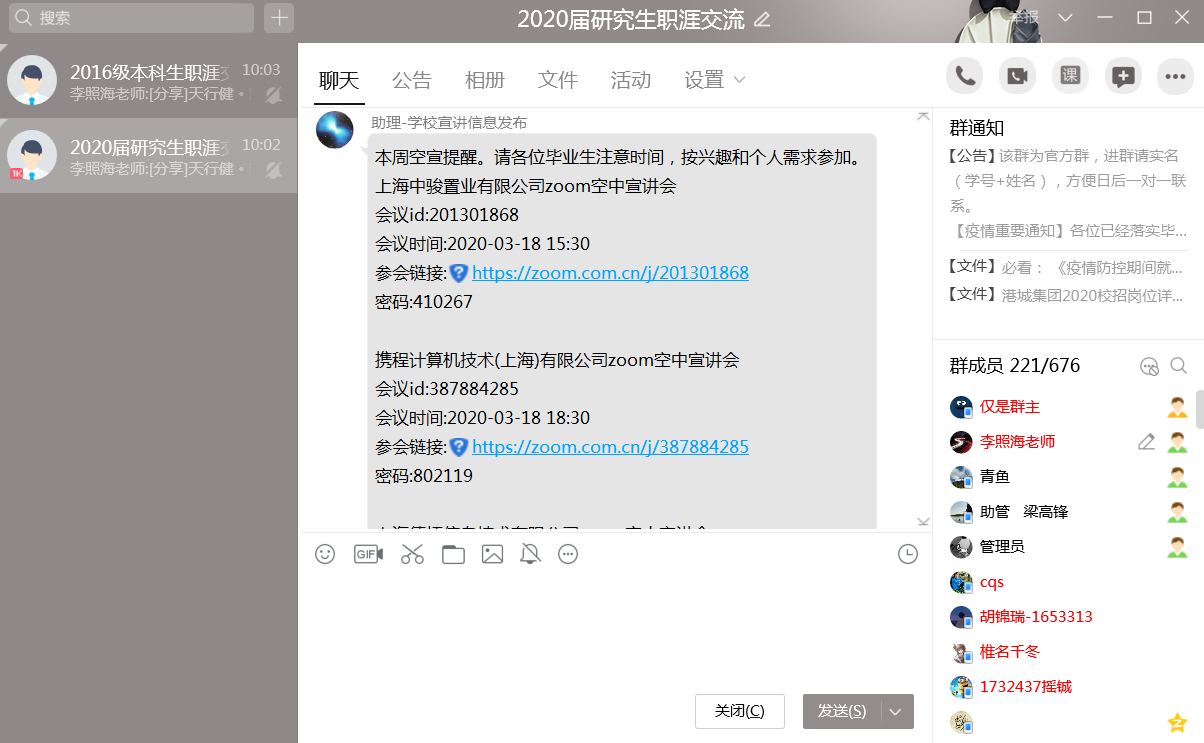Open the send file folder icon
Image resolution: width=1204 pixels, height=743 pixels.
[x=453, y=554]
